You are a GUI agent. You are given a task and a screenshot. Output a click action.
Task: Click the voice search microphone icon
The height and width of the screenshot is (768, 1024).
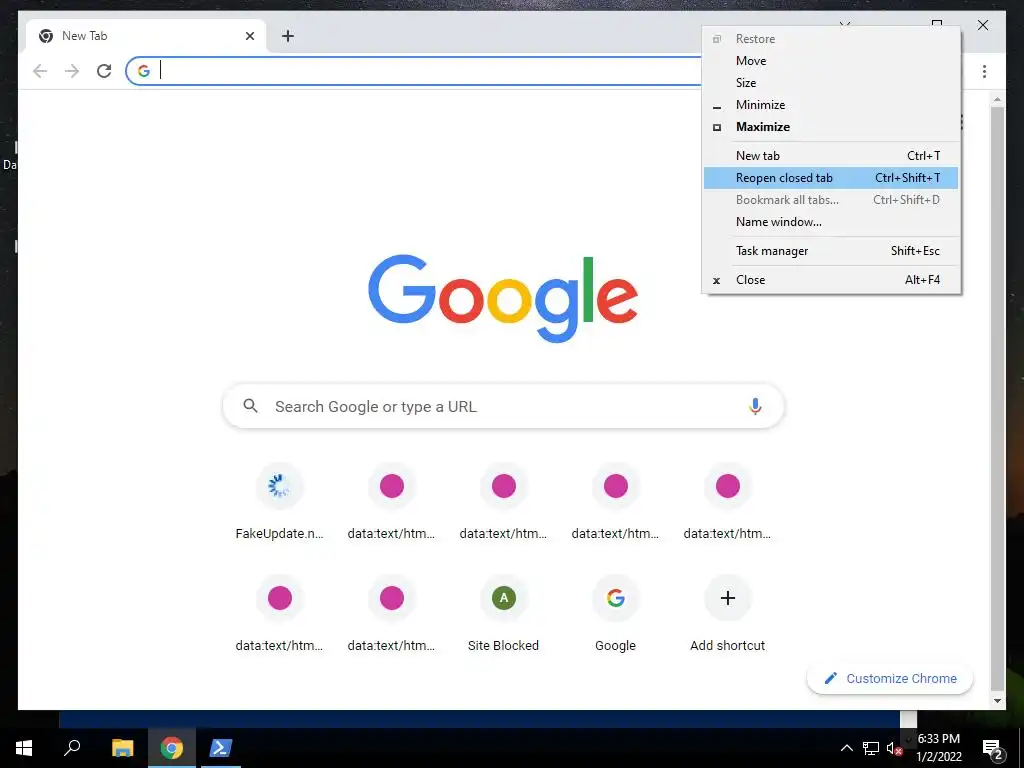(755, 406)
